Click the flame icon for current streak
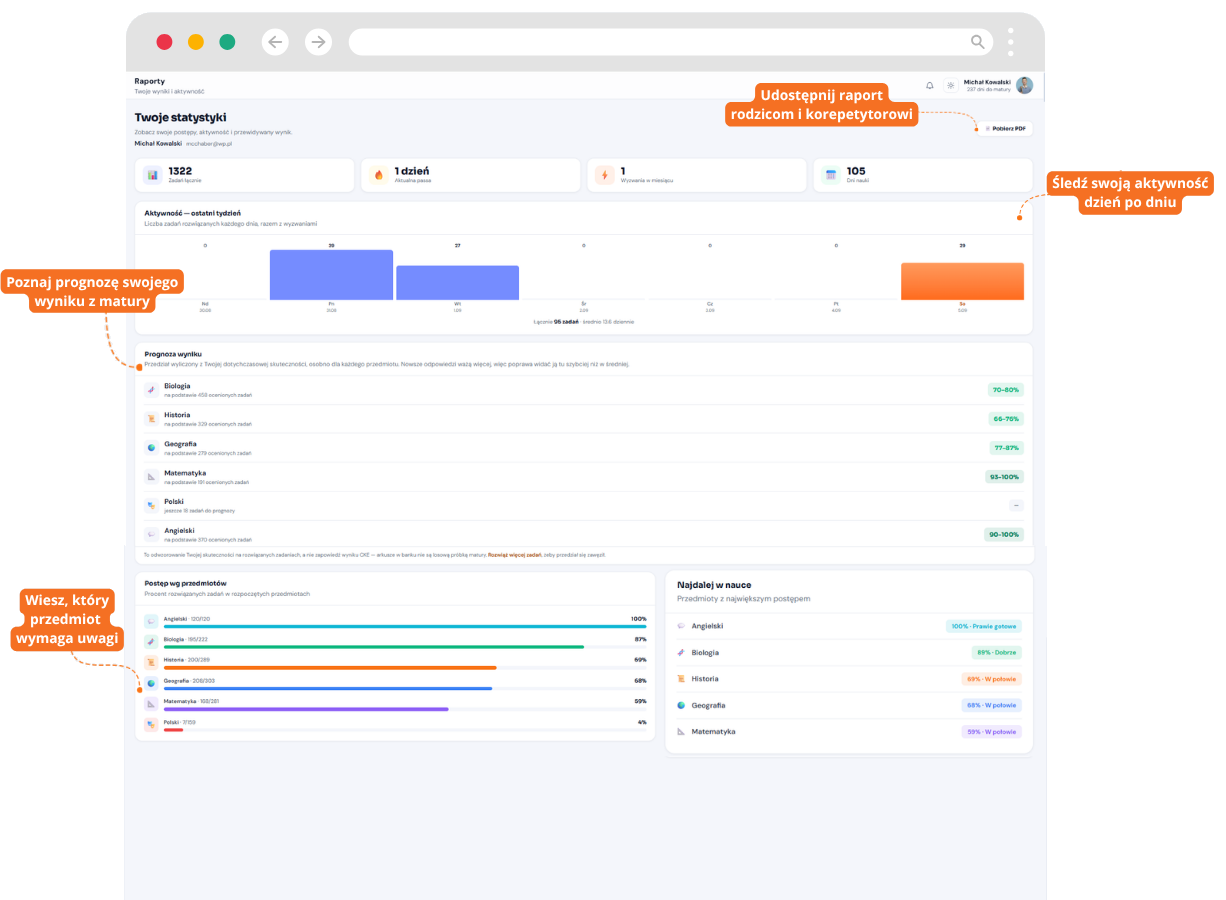1226x900 pixels. click(379, 175)
